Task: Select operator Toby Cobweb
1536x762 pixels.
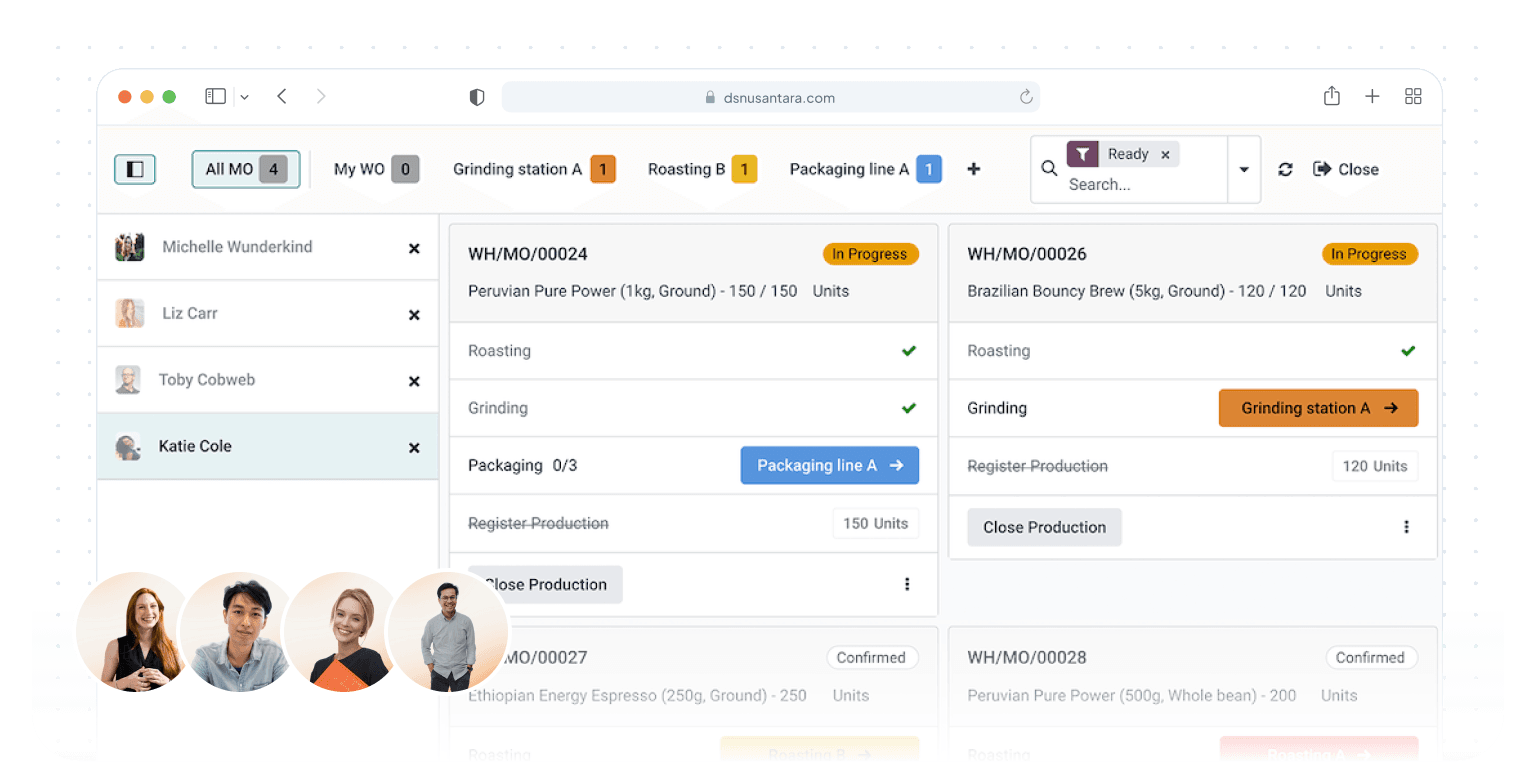Action: tap(268, 380)
